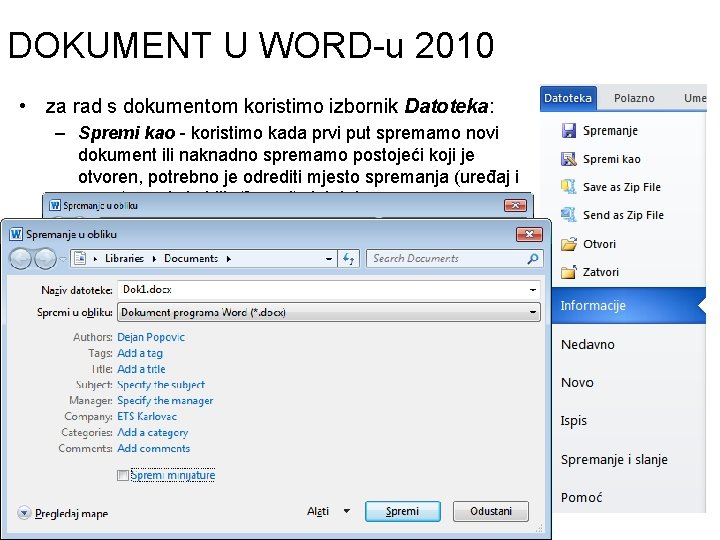Viewport: 720px width, 540px height.
Task: Click the back navigation arrow in dialog
Action: (x=21, y=259)
